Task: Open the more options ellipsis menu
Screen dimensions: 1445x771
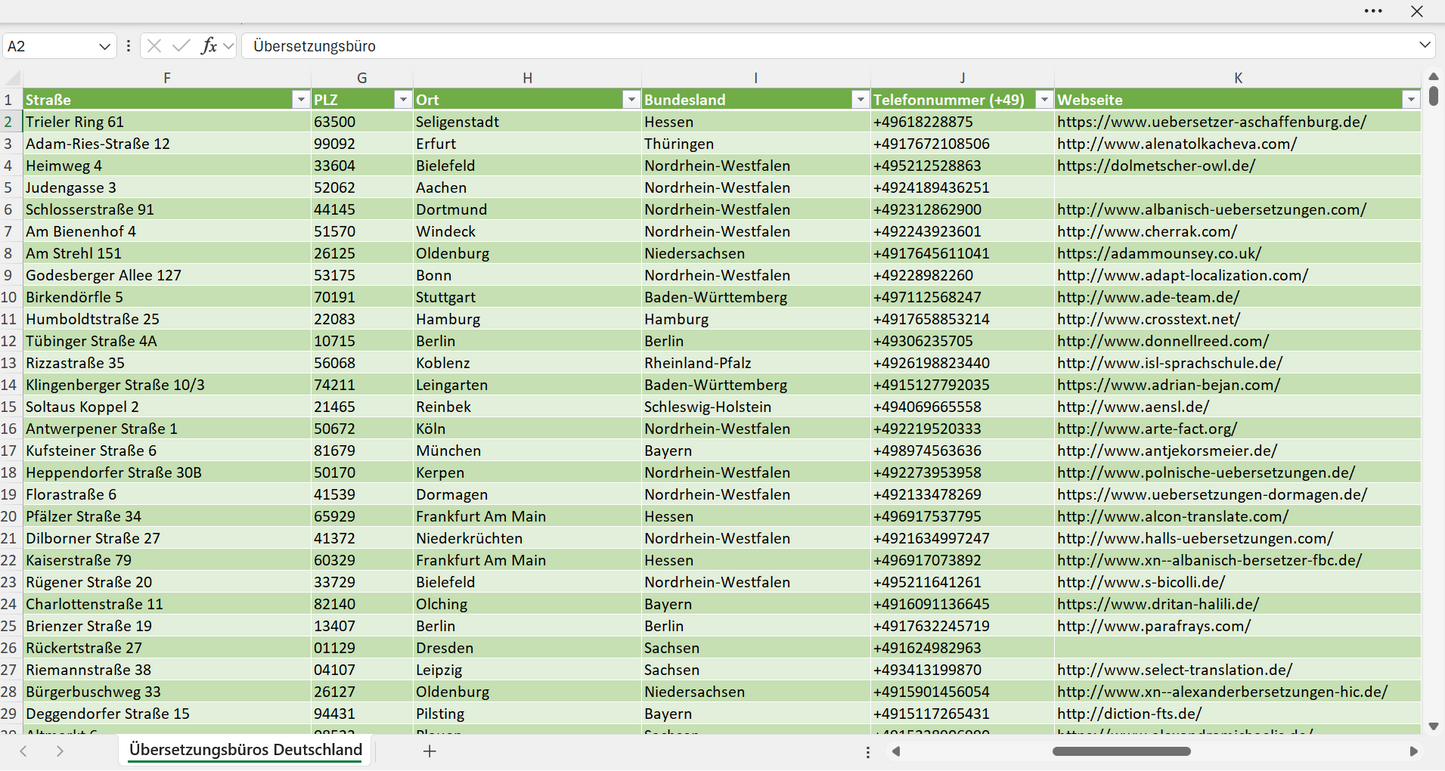Action: point(1373,11)
